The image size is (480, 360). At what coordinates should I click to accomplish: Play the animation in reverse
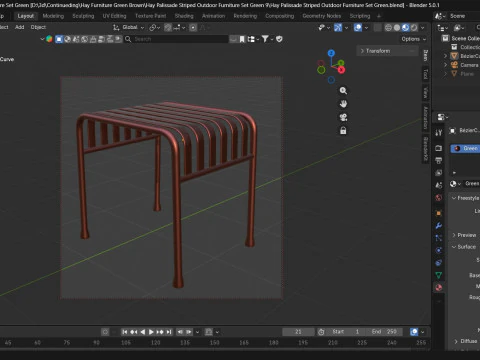[143, 332]
